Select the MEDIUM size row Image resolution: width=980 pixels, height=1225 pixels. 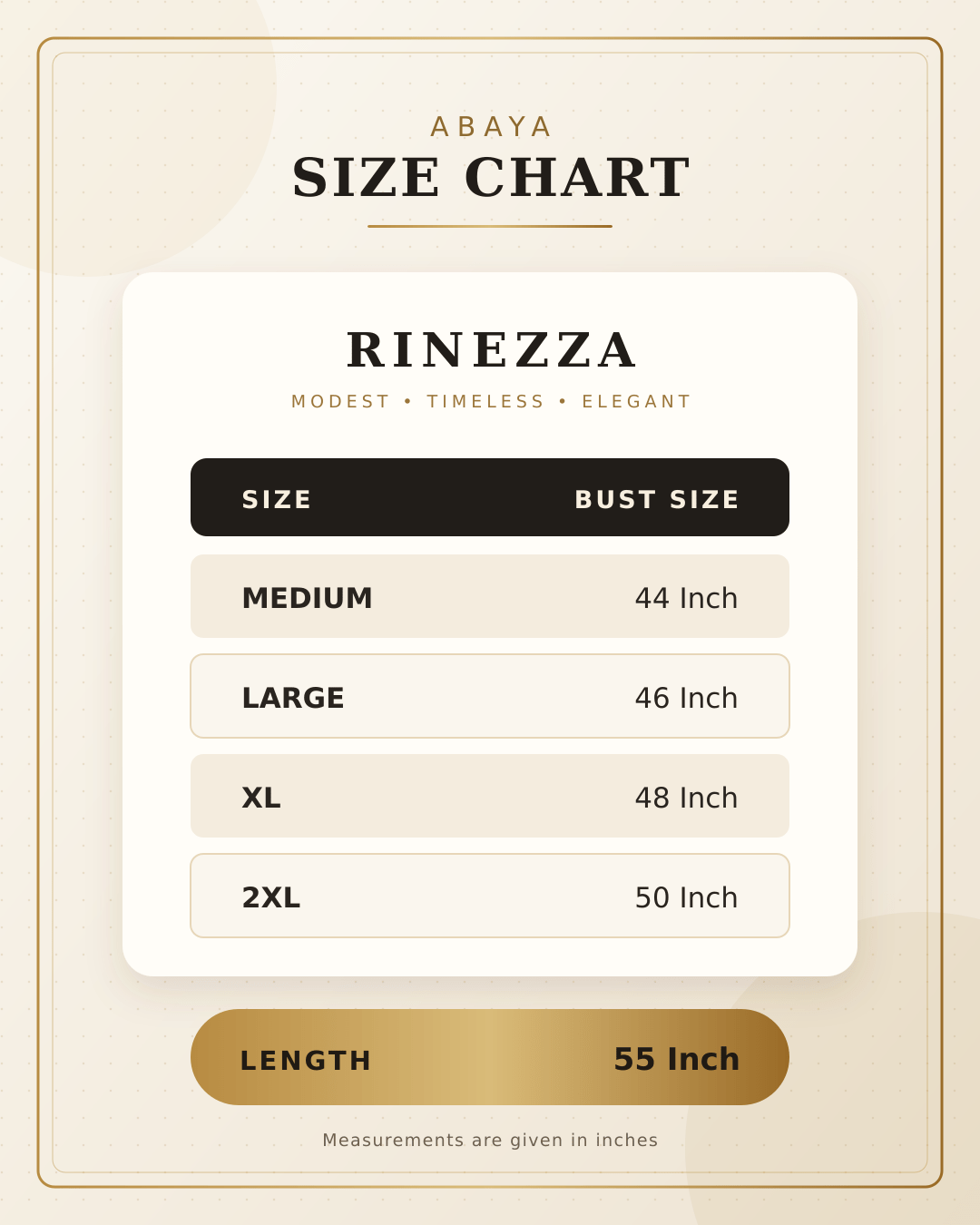click(490, 596)
